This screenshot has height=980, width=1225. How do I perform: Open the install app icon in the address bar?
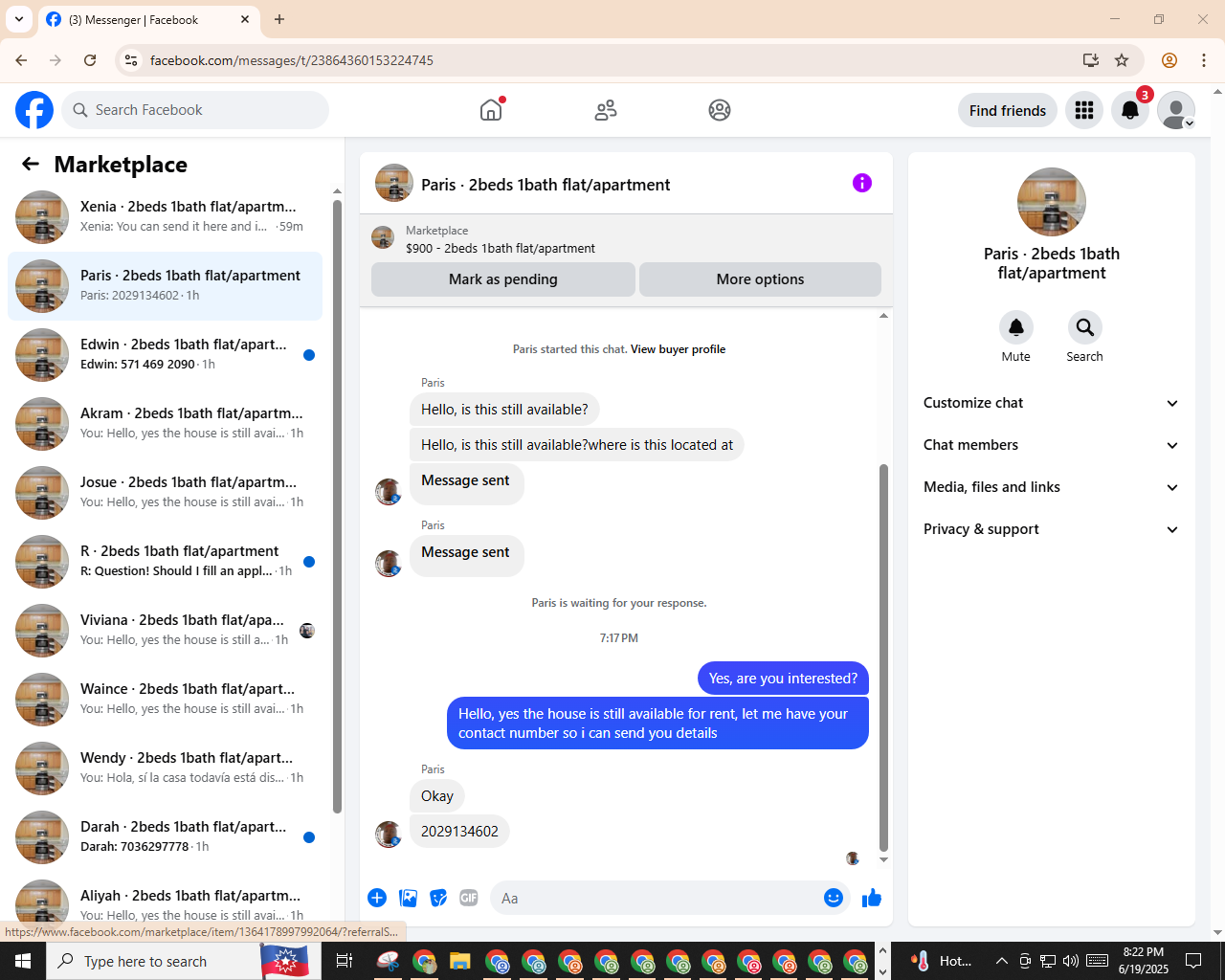click(x=1091, y=60)
